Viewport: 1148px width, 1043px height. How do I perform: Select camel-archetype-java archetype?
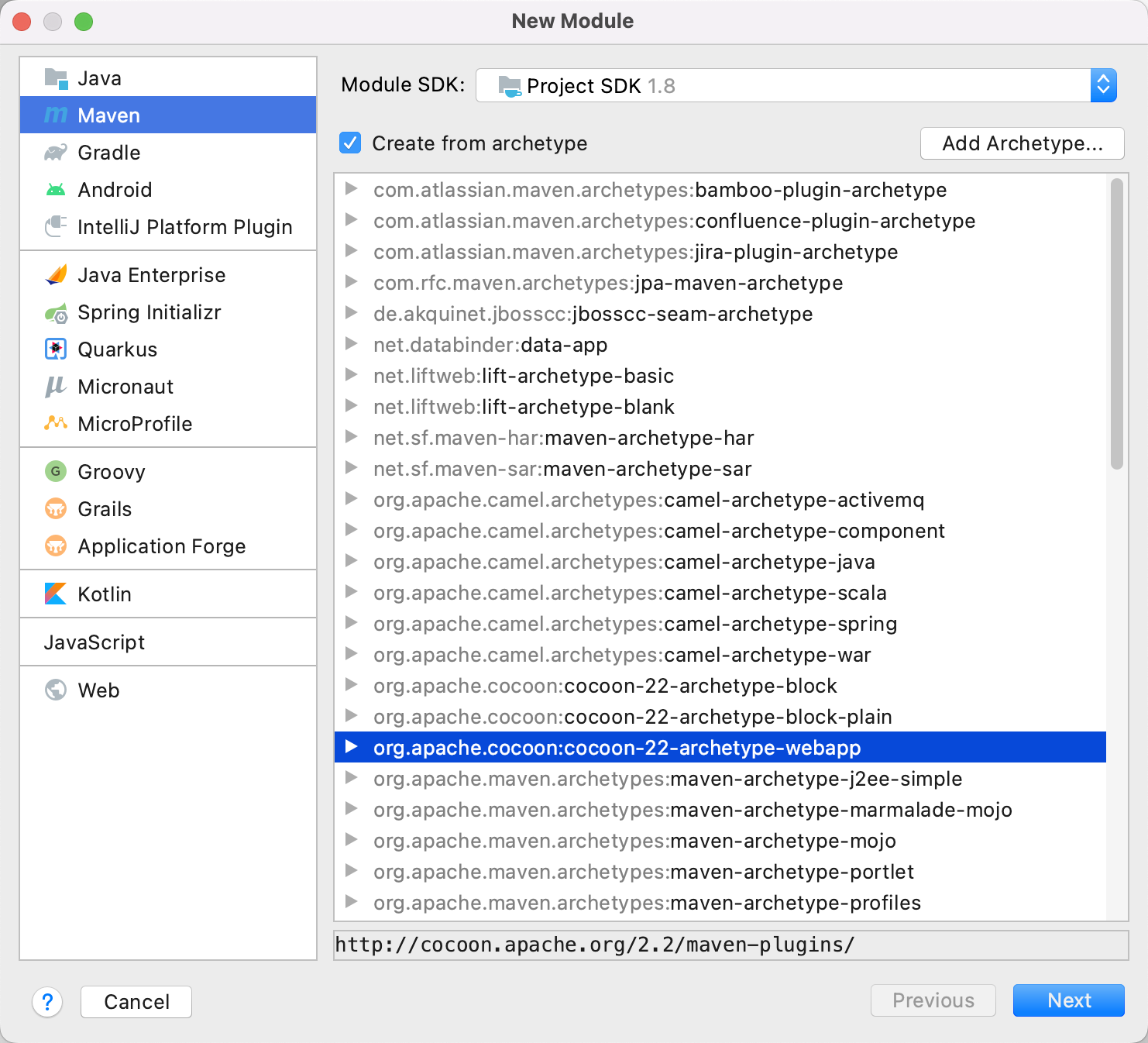click(x=720, y=562)
